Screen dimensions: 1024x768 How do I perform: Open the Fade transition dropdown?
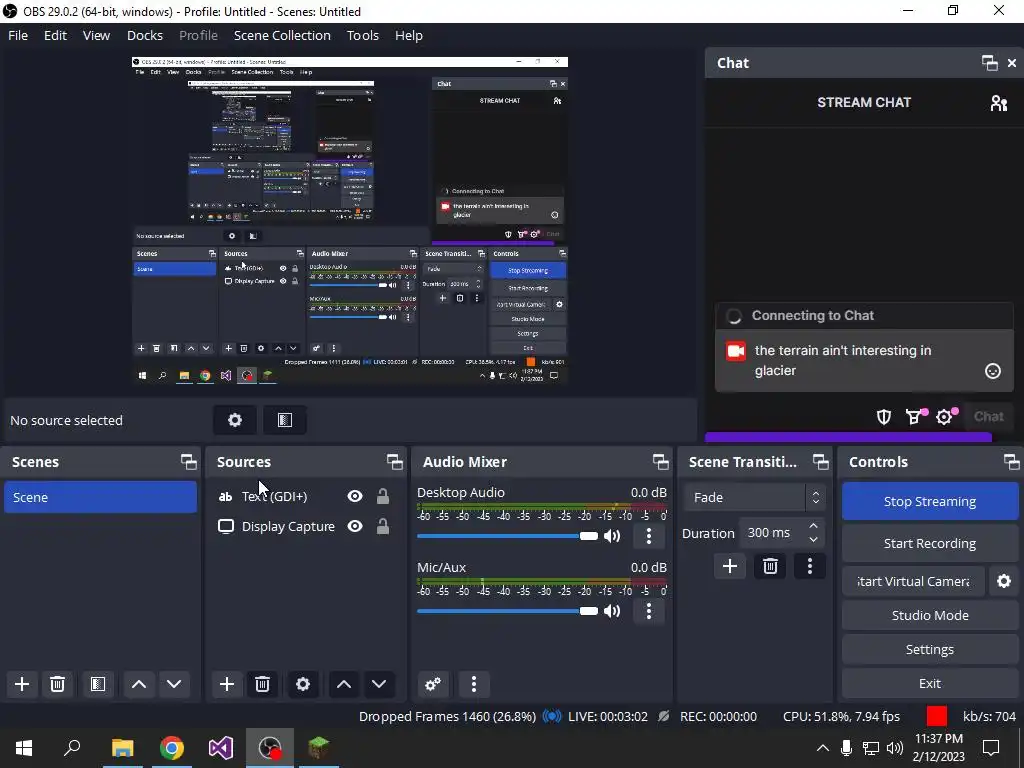[x=754, y=498]
